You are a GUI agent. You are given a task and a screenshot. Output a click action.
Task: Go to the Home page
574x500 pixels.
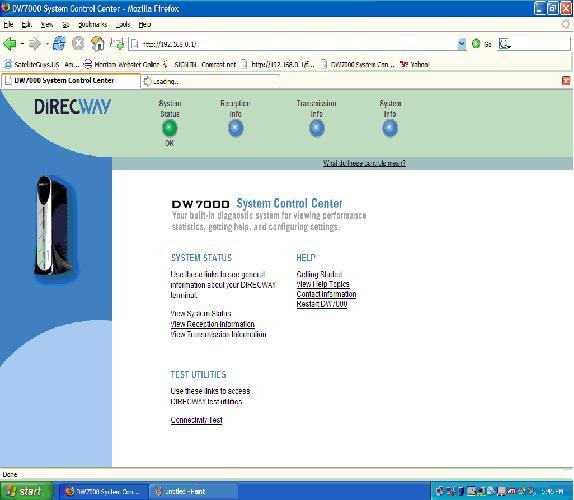(x=98, y=44)
